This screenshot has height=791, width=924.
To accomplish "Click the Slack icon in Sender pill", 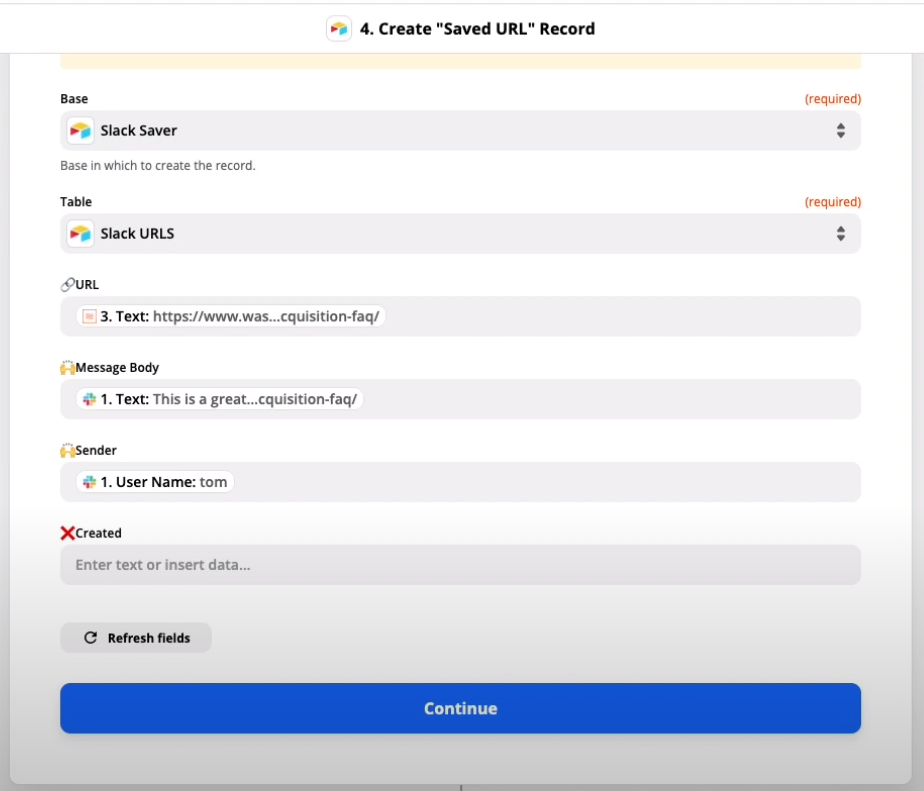I will coord(89,482).
